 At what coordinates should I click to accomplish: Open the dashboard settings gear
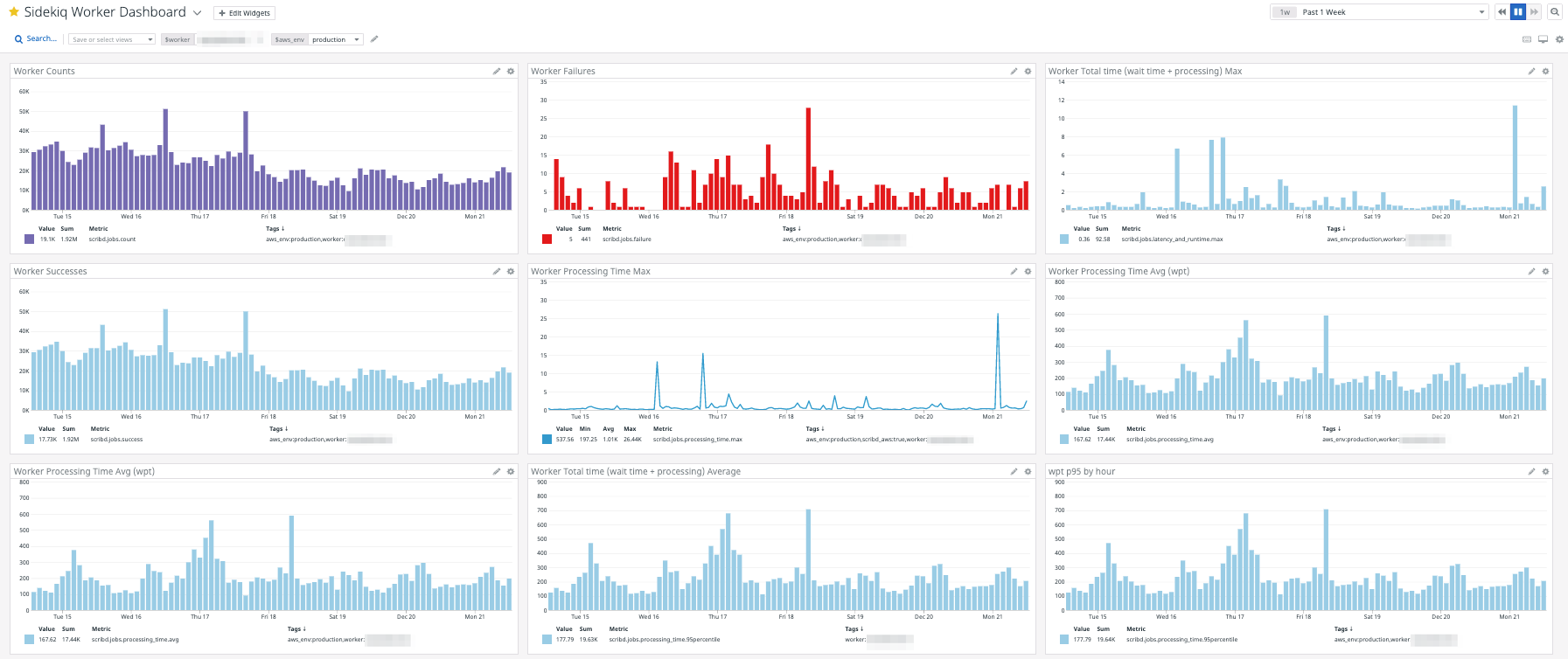click(x=1559, y=39)
